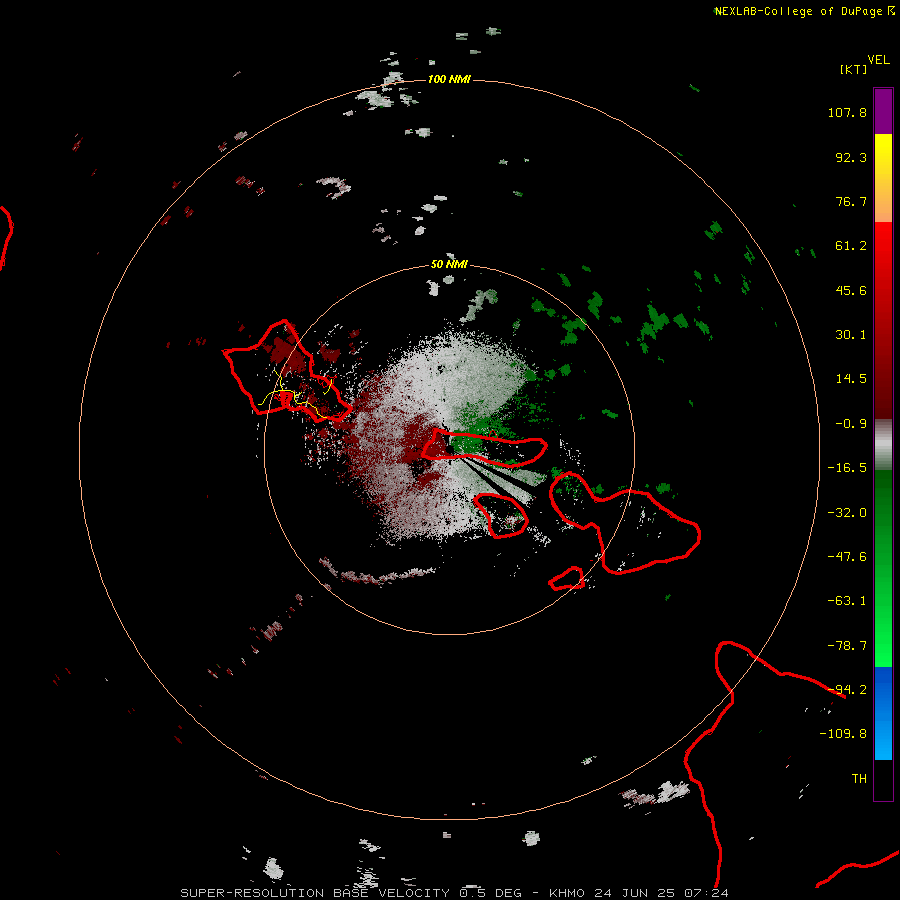Screen dimensions: 900x900
Task: Select the -47.6 legend value
Action: (847, 557)
